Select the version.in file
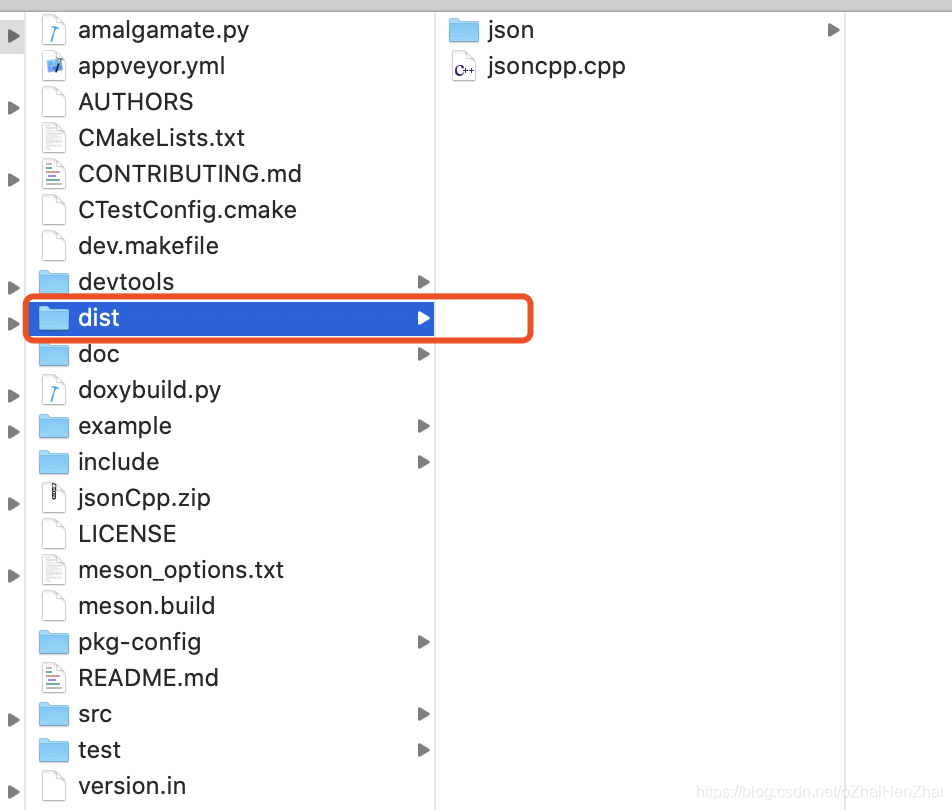The image size is (952, 810). pos(133,786)
